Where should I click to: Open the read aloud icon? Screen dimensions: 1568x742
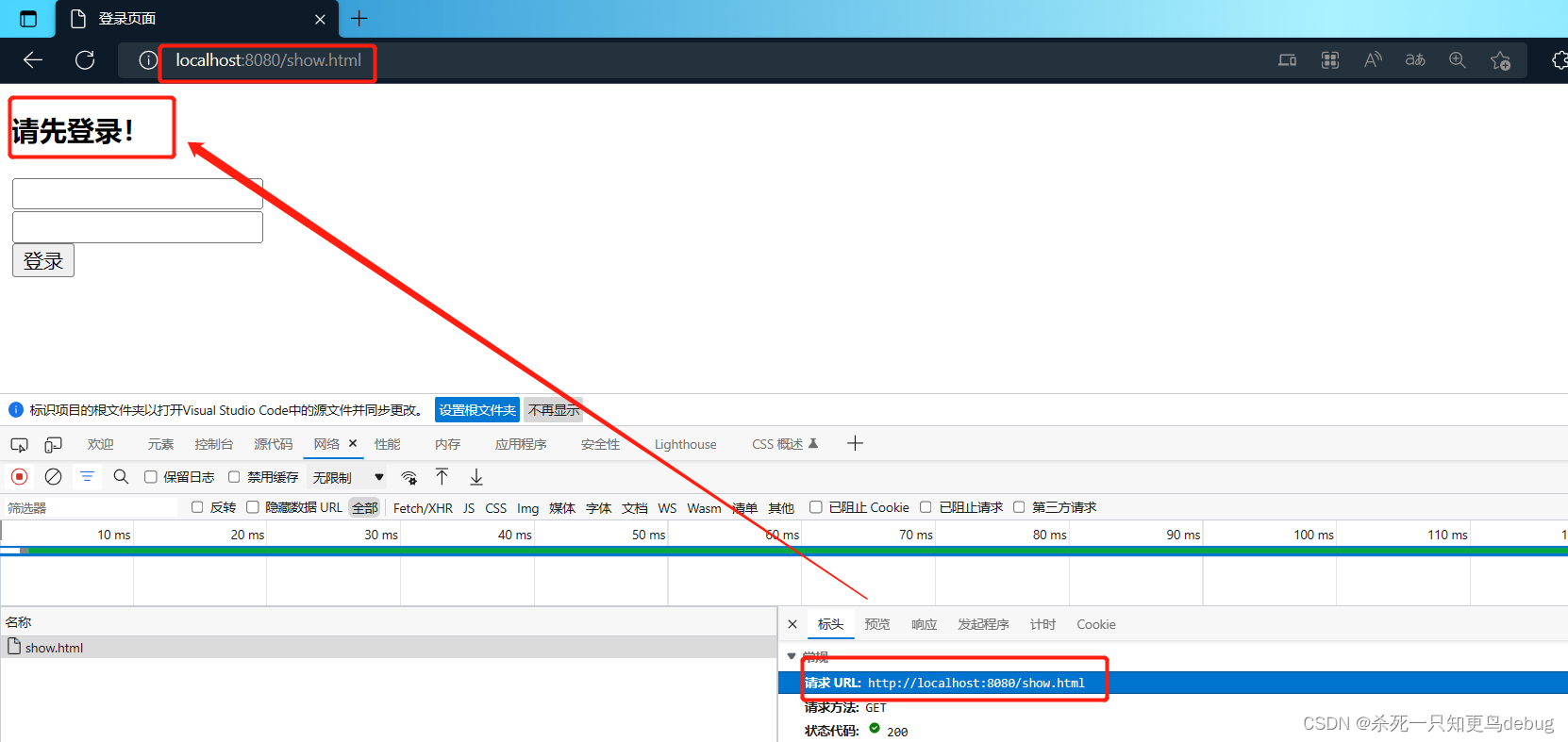[1373, 60]
